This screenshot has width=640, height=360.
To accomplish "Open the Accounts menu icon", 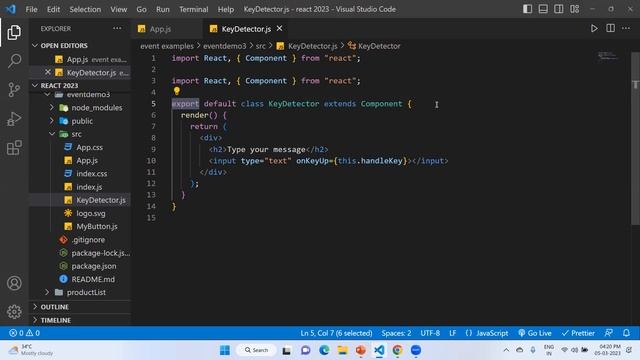I will [x=14, y=283].
